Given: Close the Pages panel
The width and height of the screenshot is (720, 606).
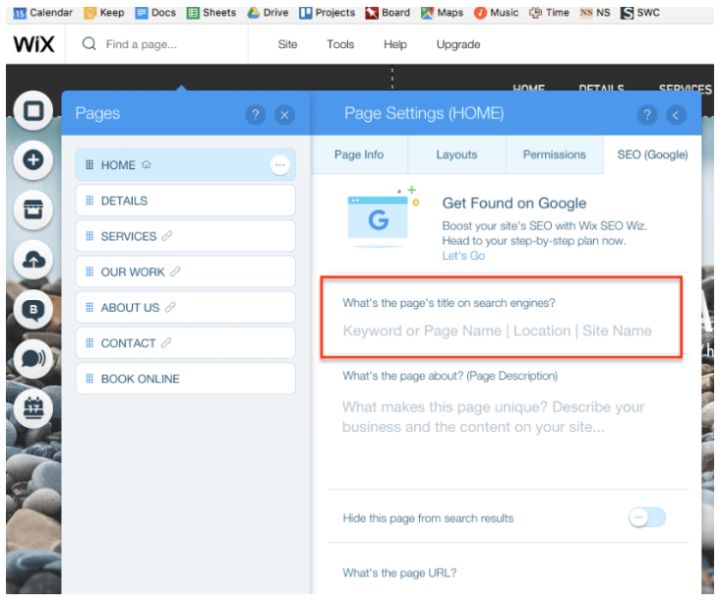Looking at the screenshot, I should coord(285,114).
